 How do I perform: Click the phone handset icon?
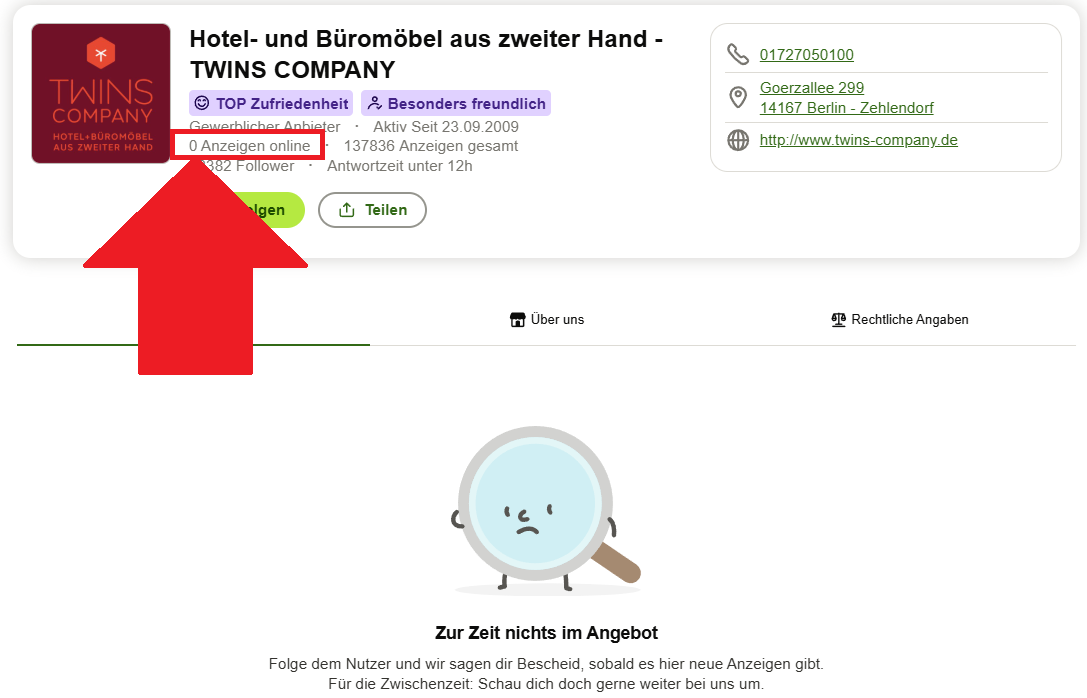(738, 54)
